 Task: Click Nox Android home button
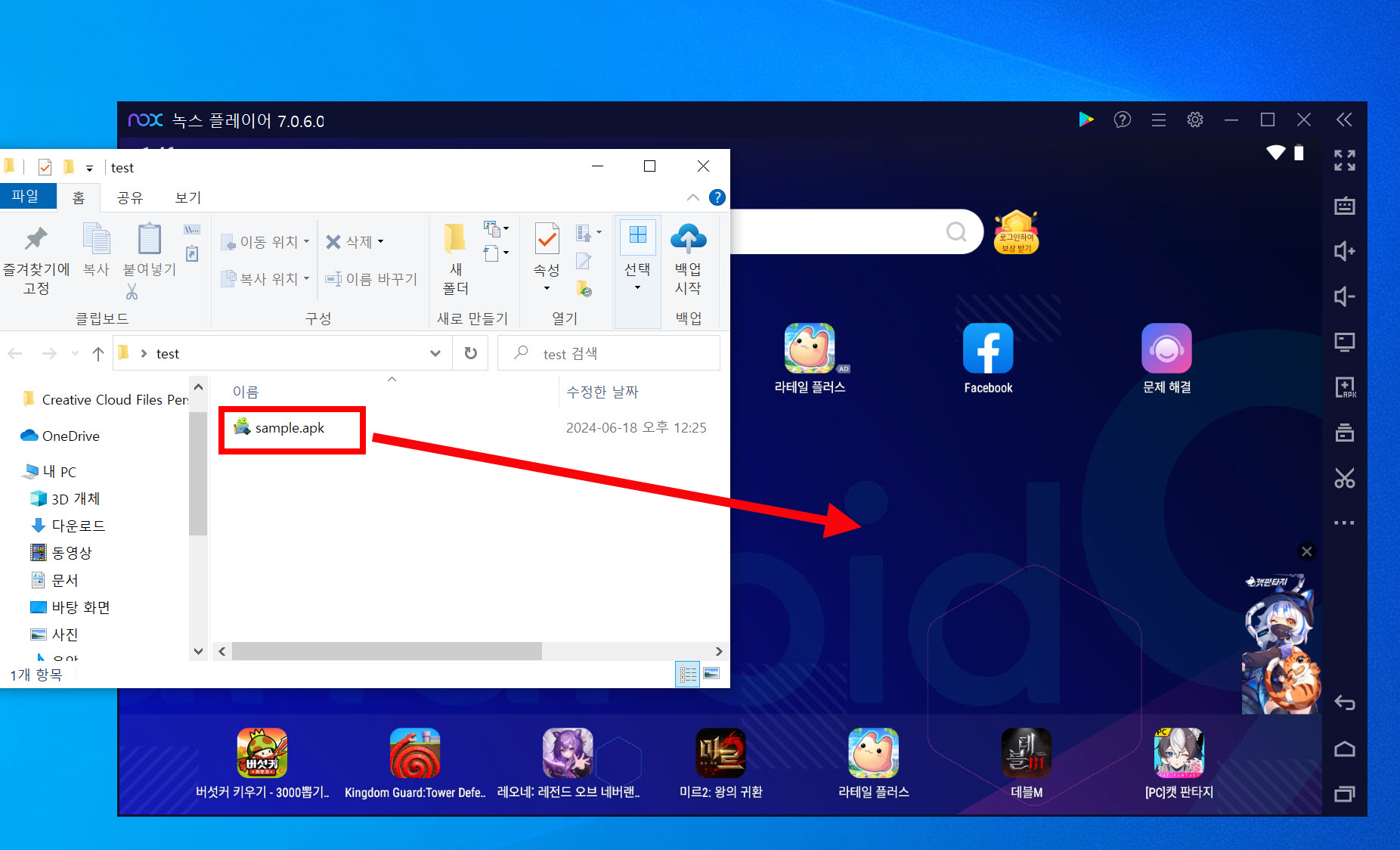pyautogui.click(x=1344, y=749)
